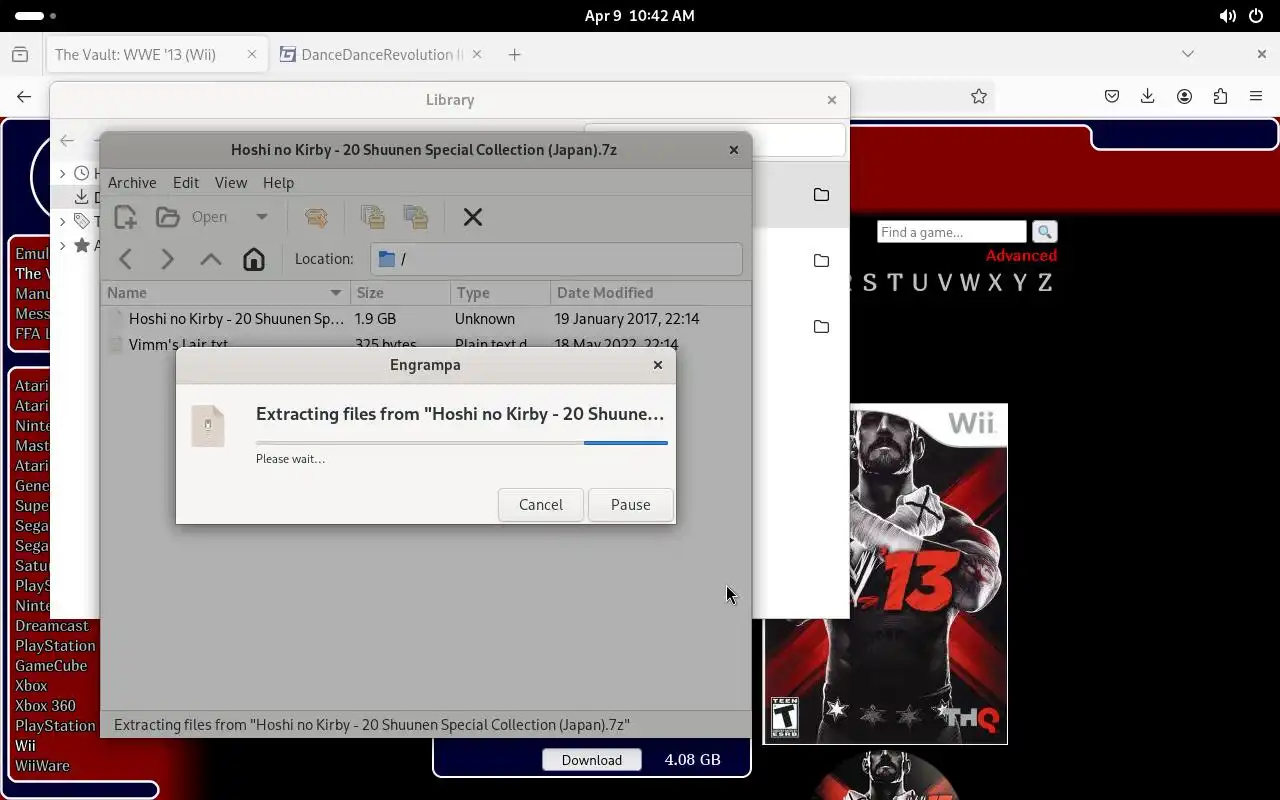Bookmark this page with star icon

[979, 97]
